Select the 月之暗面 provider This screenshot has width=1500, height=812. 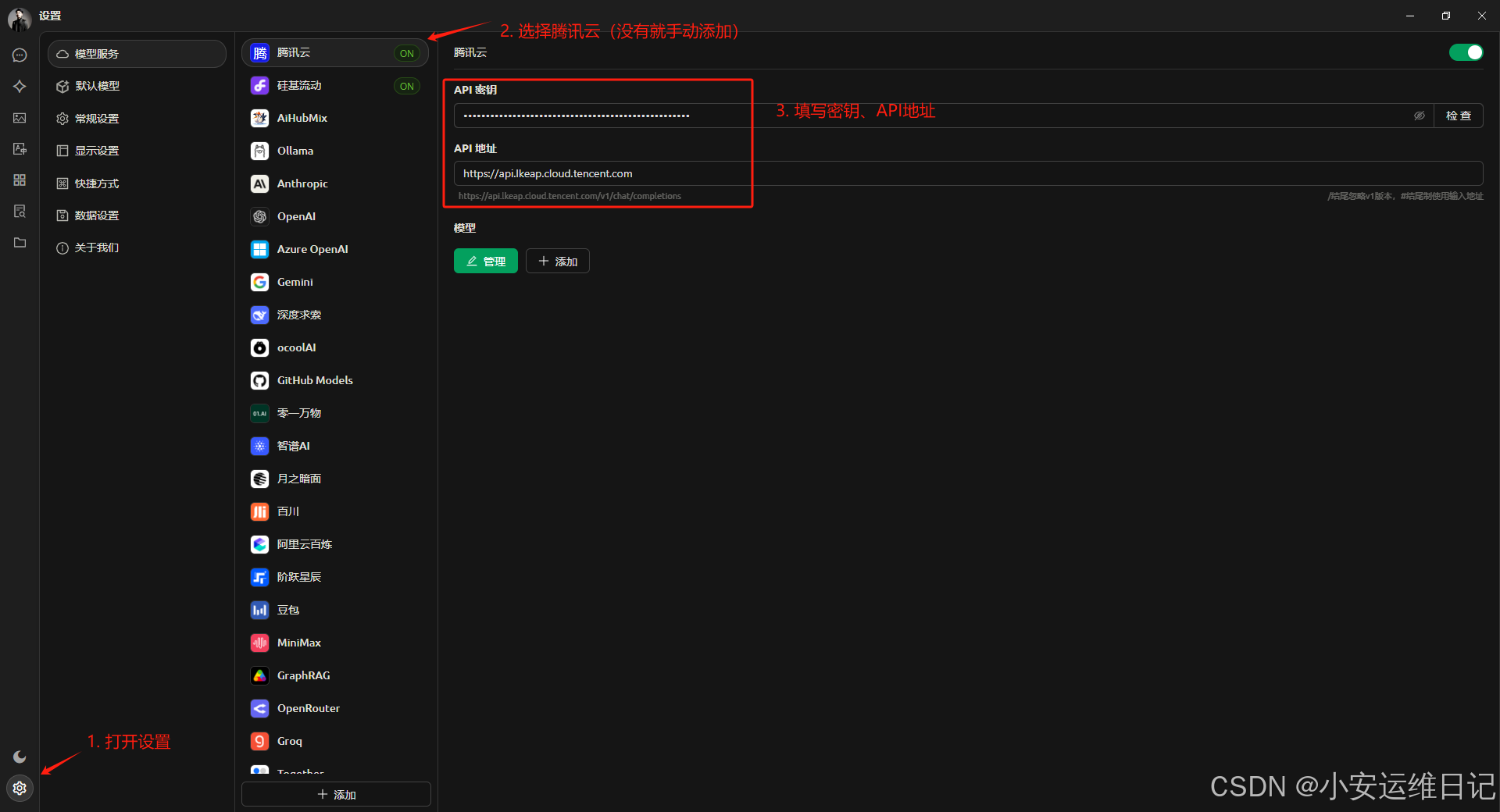pos(334,479)
